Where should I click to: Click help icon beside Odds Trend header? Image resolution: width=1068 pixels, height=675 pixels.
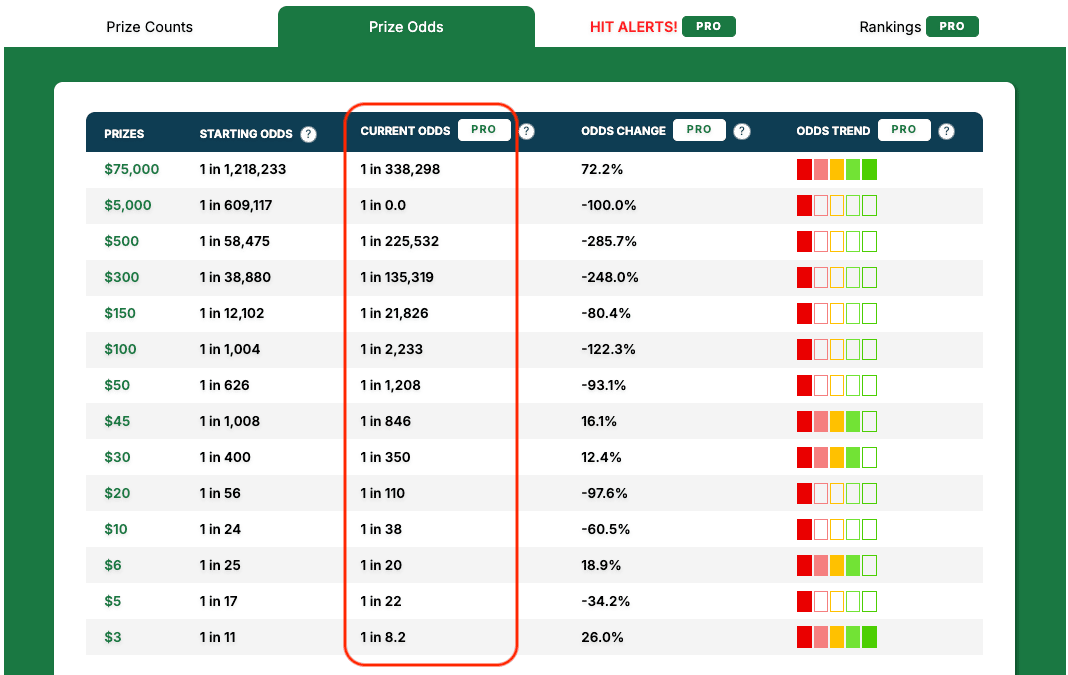pyautogui.click(x=946, y=131)
